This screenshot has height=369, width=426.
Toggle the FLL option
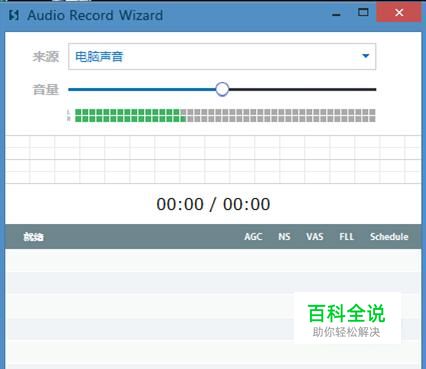pyautogui.click(x=346, y=237)
